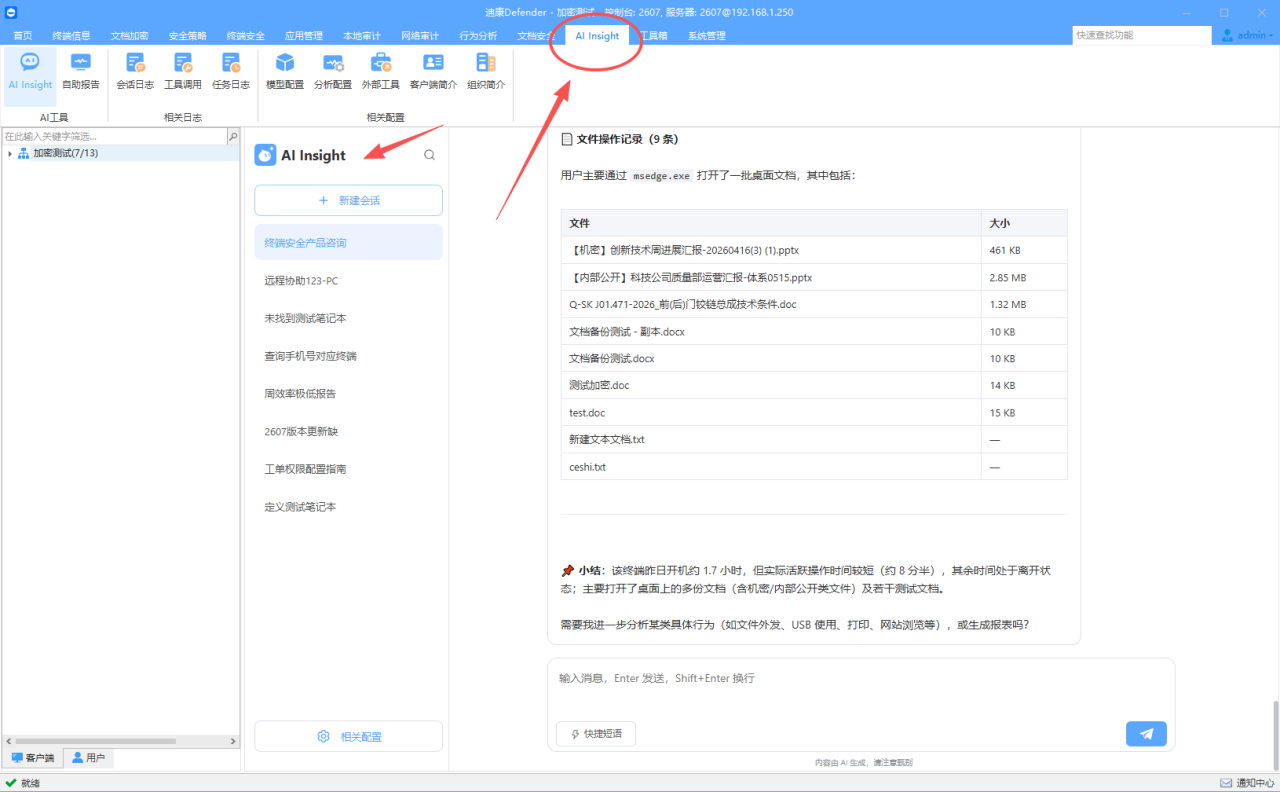The width and height of the screenshot is (1280, 792).
Task: Open 外部工具 external tools
Action: [x=381, y=72]
